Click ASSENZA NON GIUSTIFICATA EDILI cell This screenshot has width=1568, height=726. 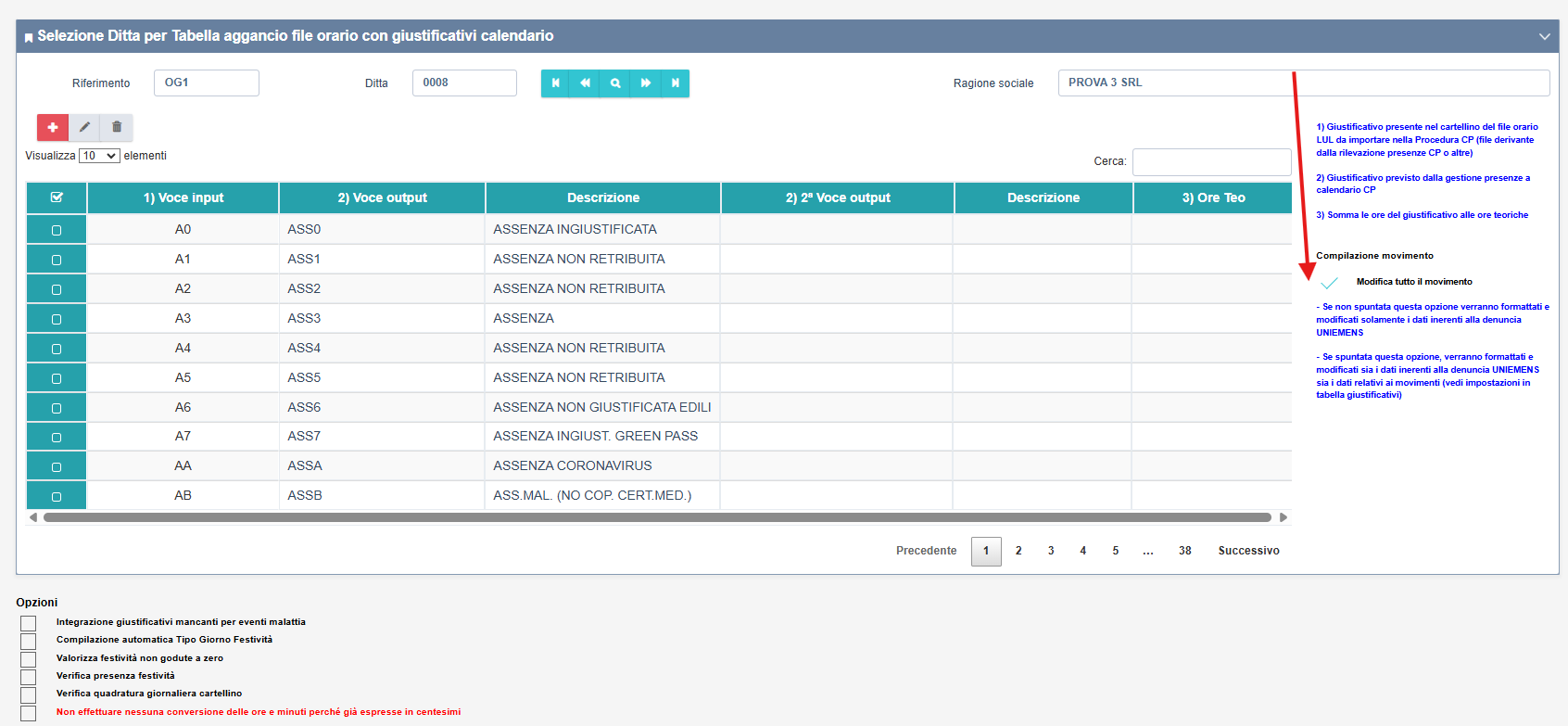click(x=602, y=407)
